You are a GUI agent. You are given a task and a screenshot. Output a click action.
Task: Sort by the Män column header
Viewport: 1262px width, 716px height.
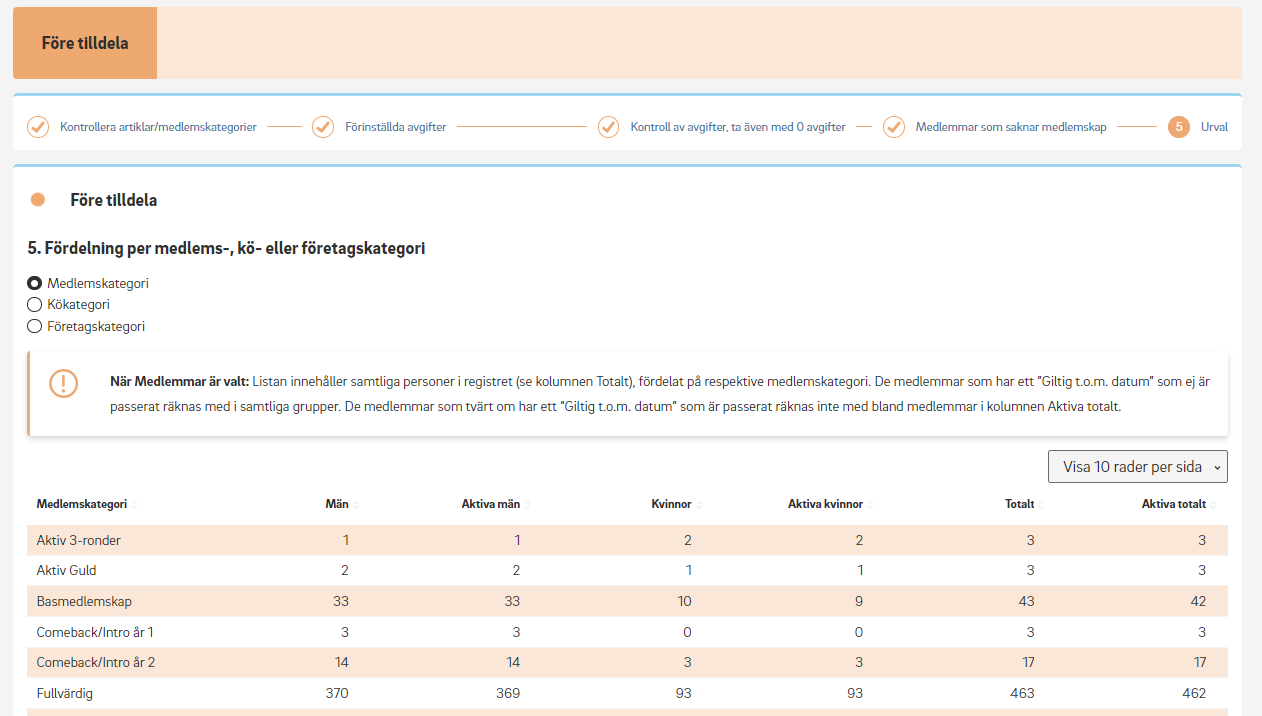point(337,504)
